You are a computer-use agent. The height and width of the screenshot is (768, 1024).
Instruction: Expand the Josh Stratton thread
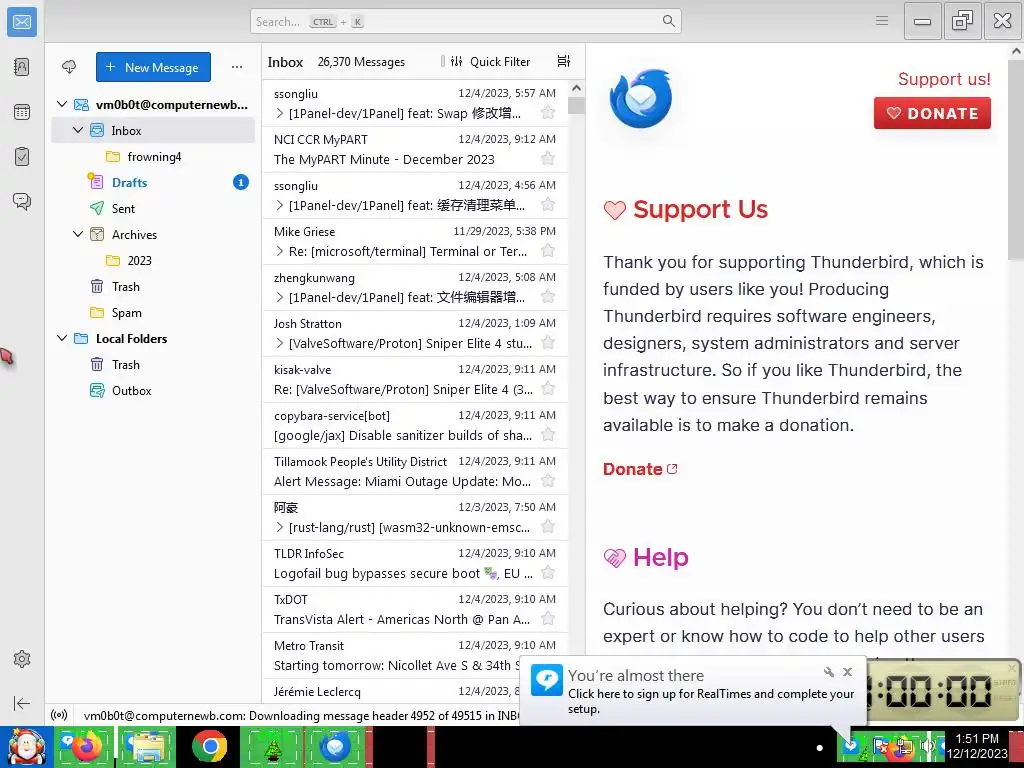[x=280, y=343]
